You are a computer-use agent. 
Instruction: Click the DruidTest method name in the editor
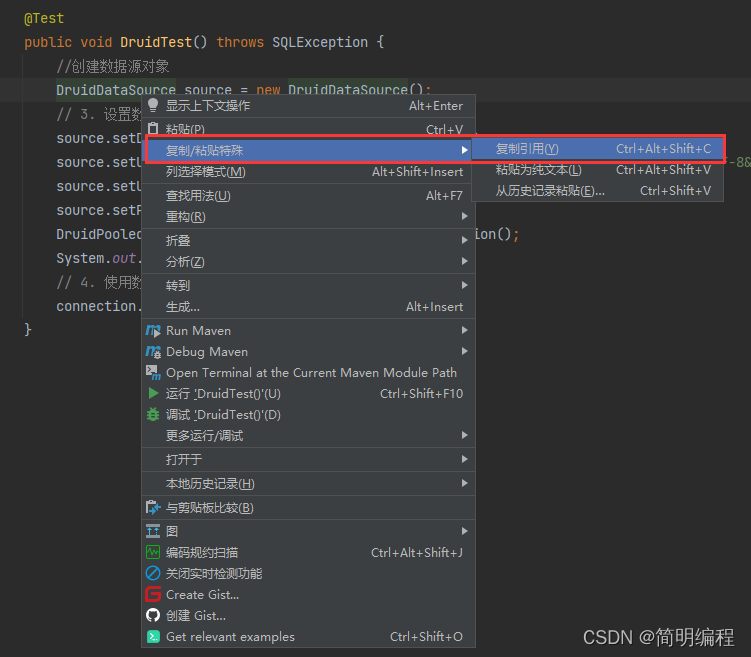click(156, 42)
